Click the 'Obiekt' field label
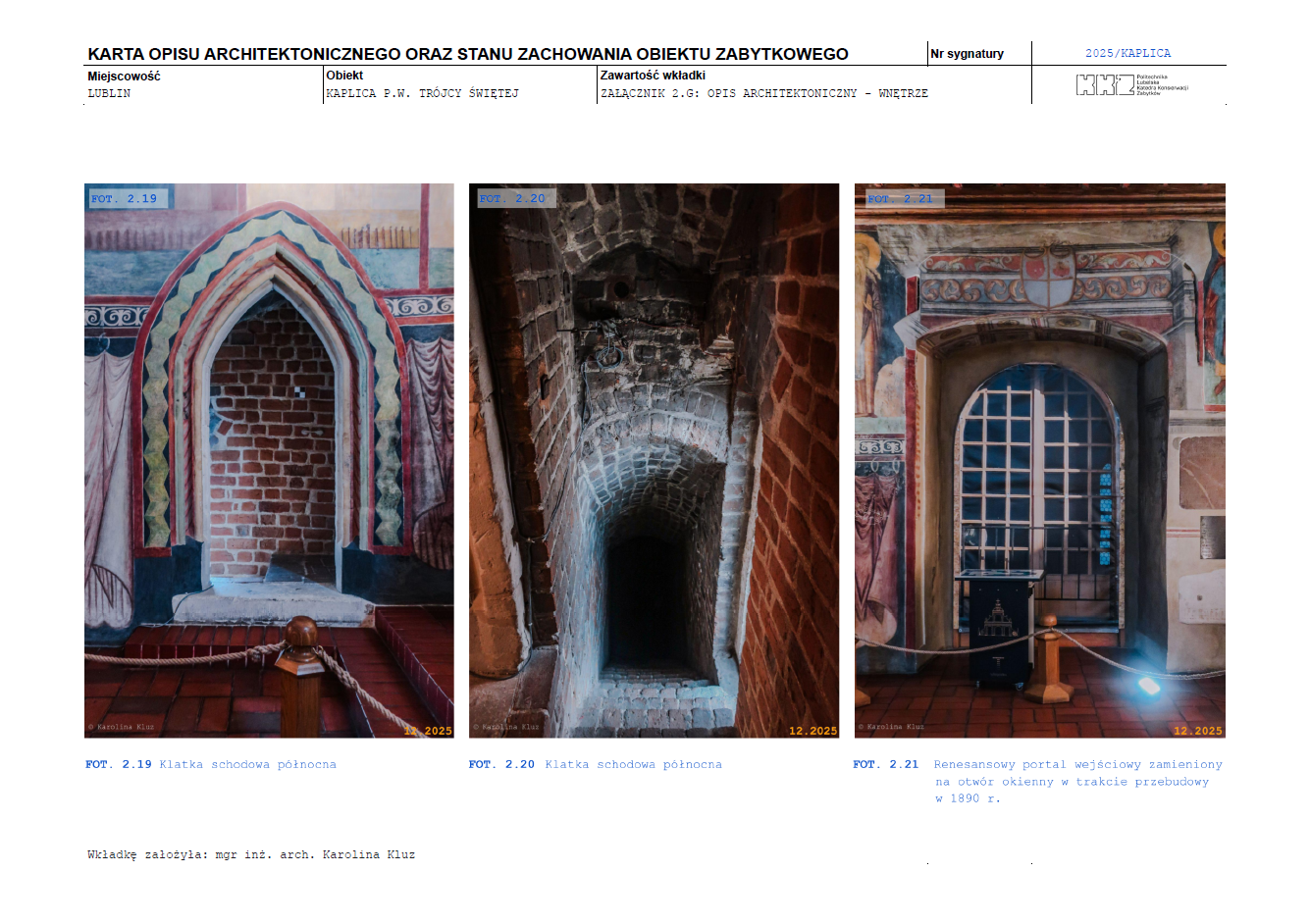The width and height of the screenshot is (1310, 924). (x=344, y=75)
